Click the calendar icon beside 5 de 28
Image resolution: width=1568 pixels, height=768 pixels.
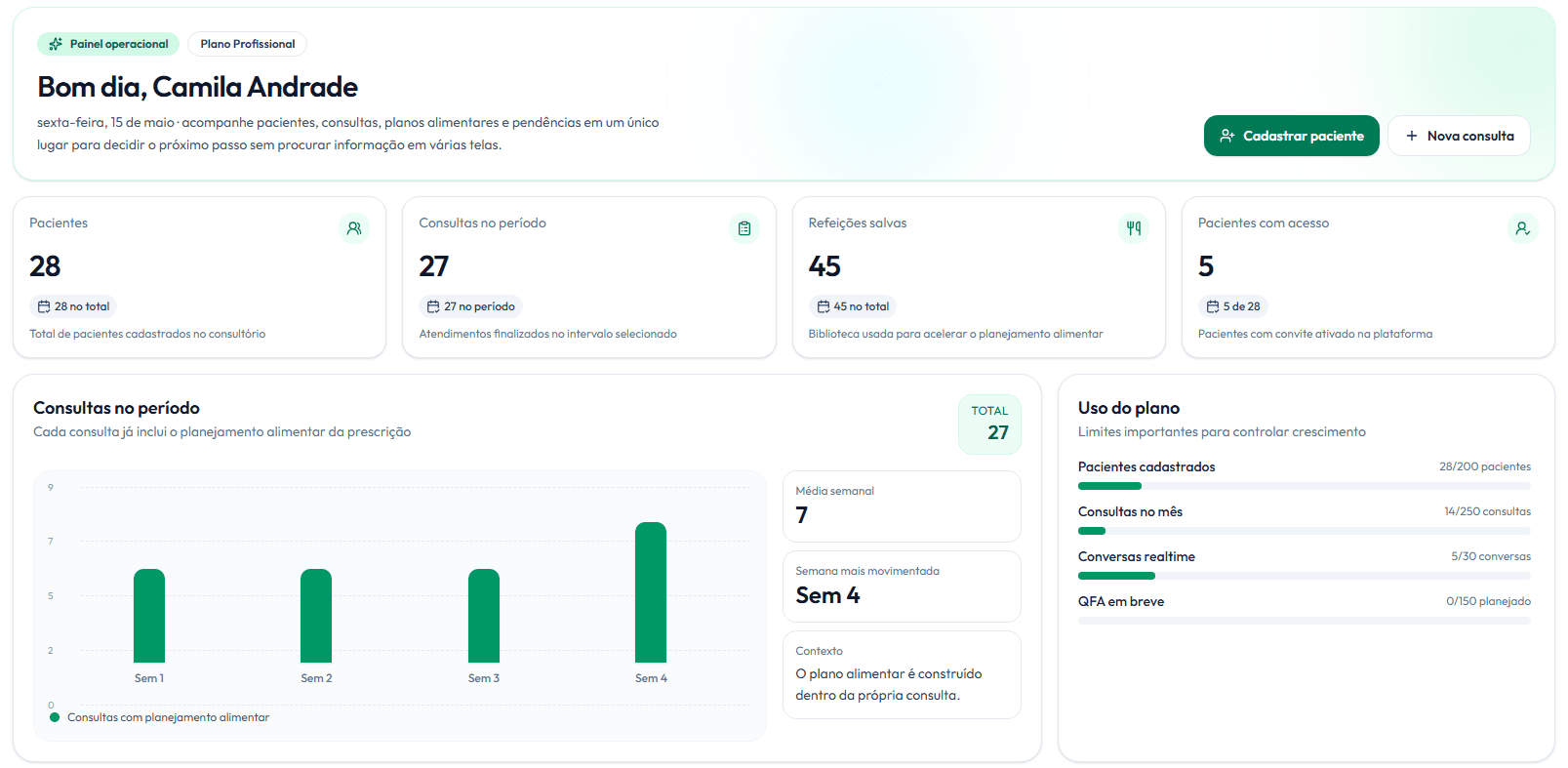(x=1213, y=306)
